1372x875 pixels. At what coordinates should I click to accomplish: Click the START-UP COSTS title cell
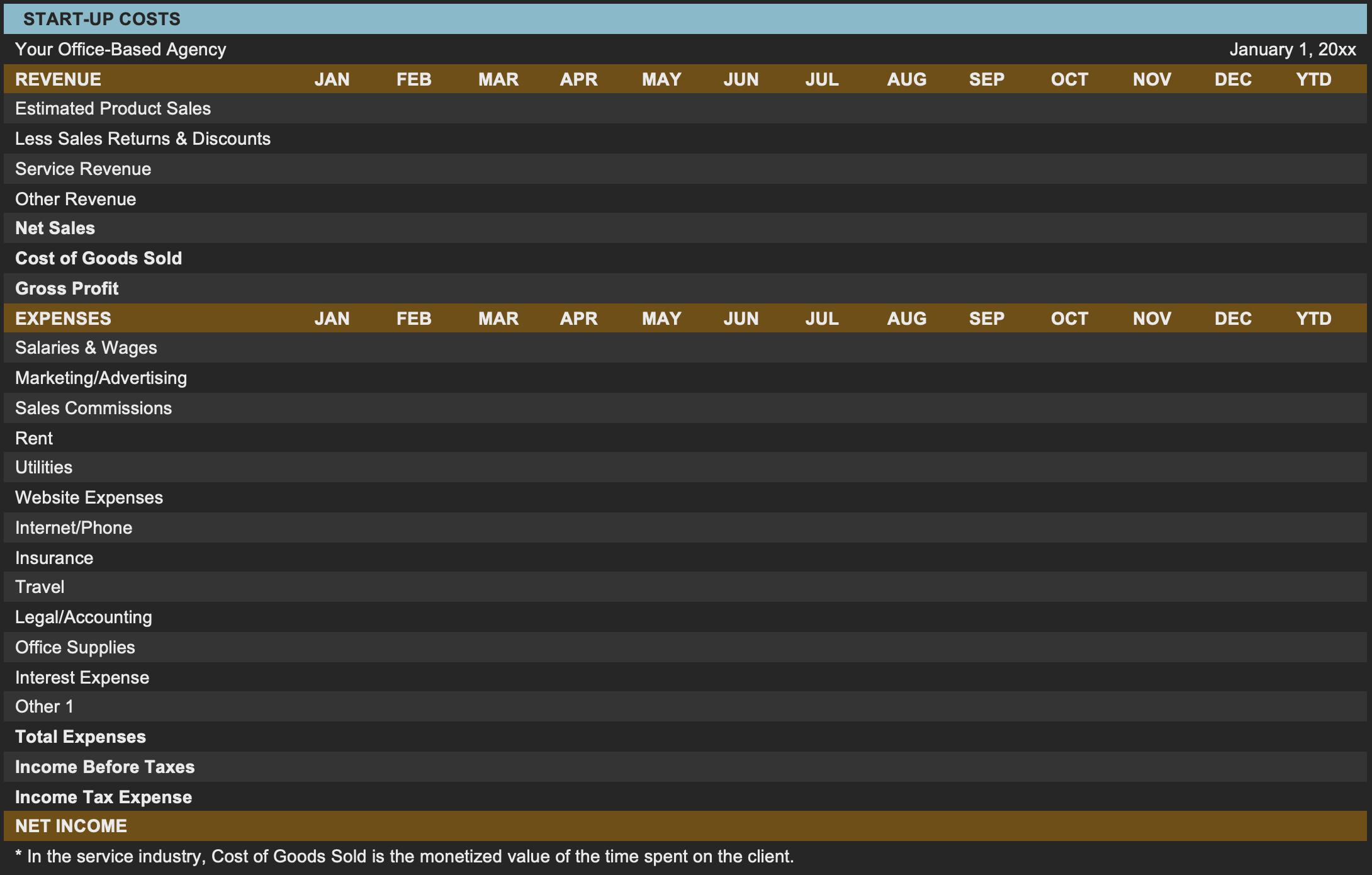pos(102,19)
